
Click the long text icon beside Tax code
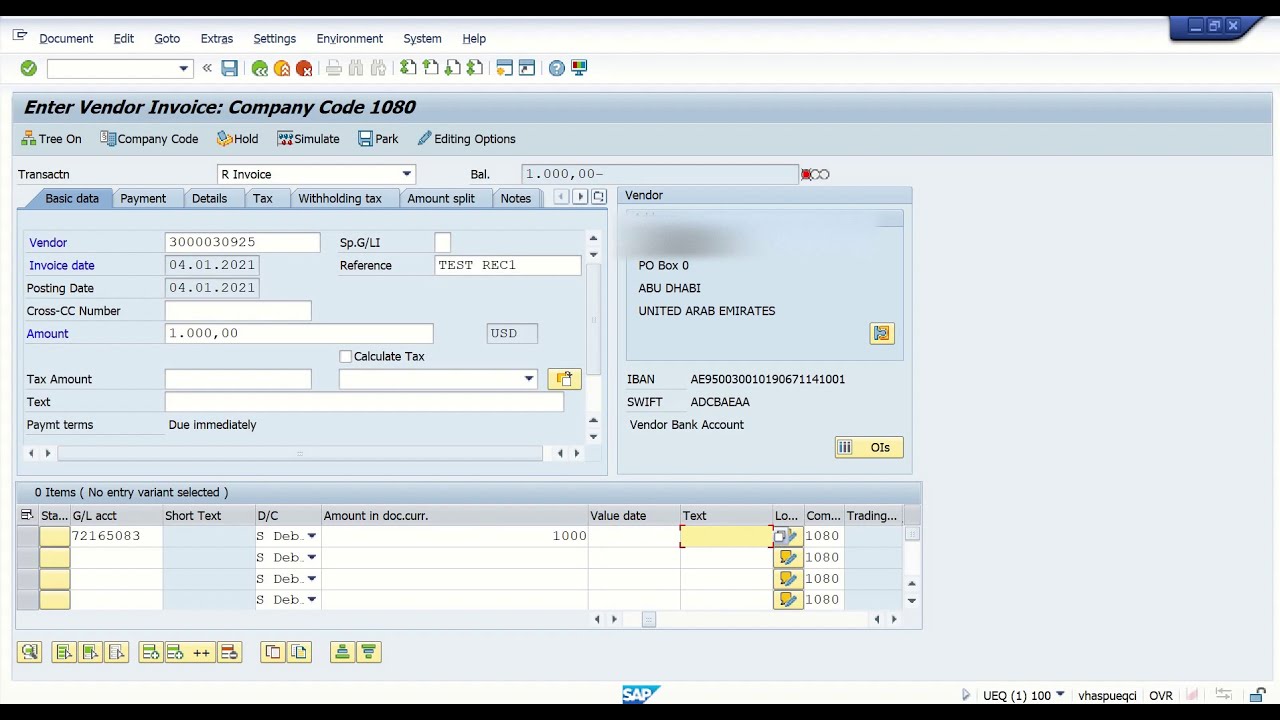tap(564, 379)
